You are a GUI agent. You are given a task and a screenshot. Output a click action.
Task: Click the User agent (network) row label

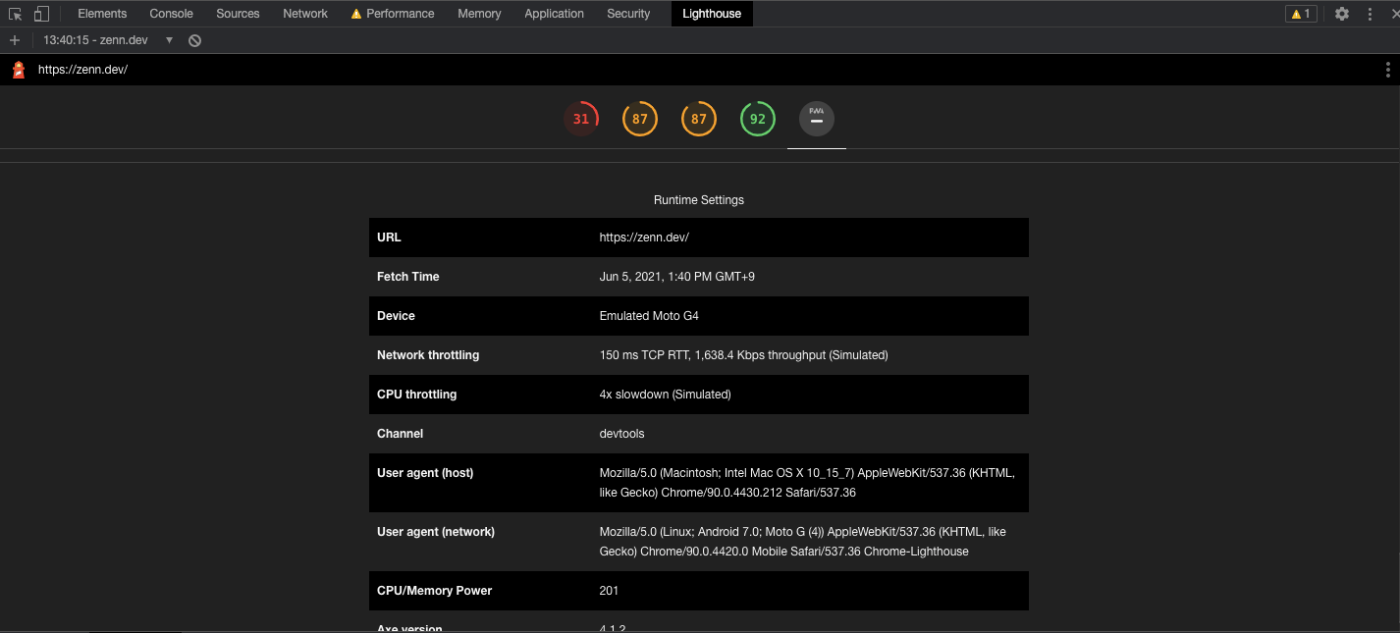coord(436,532)
